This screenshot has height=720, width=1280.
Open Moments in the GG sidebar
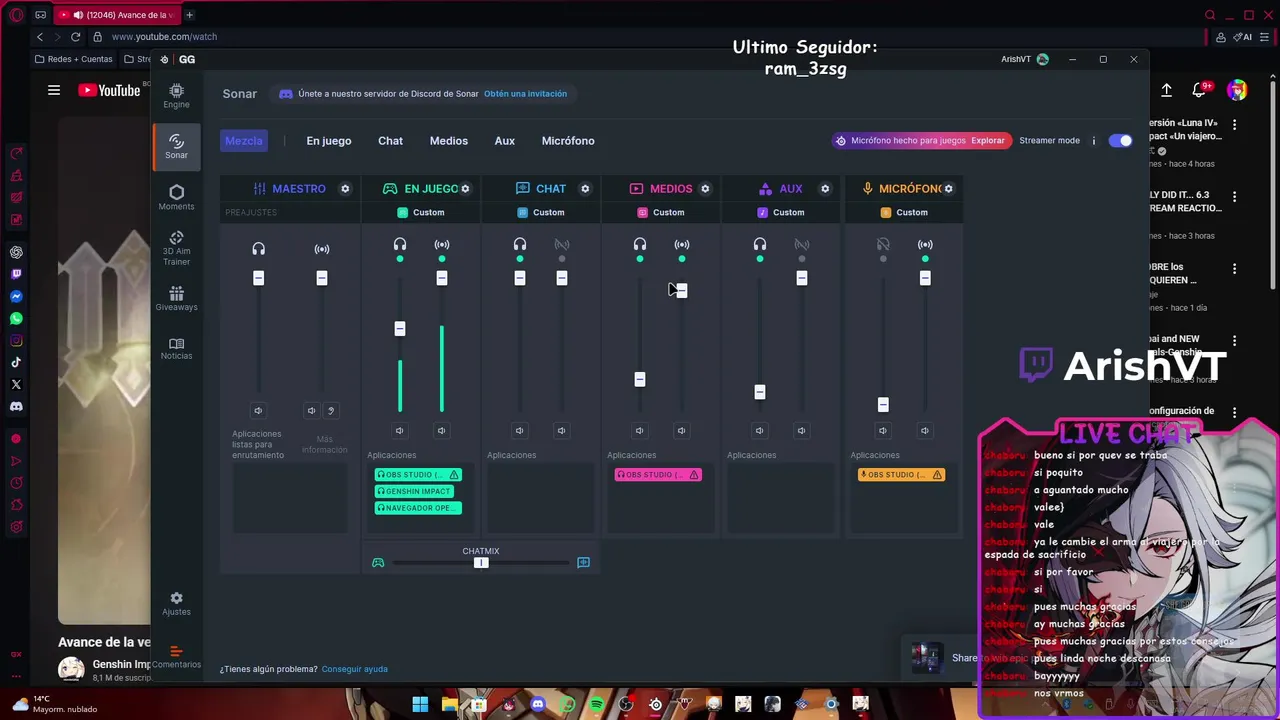click(x=176, y=197)
